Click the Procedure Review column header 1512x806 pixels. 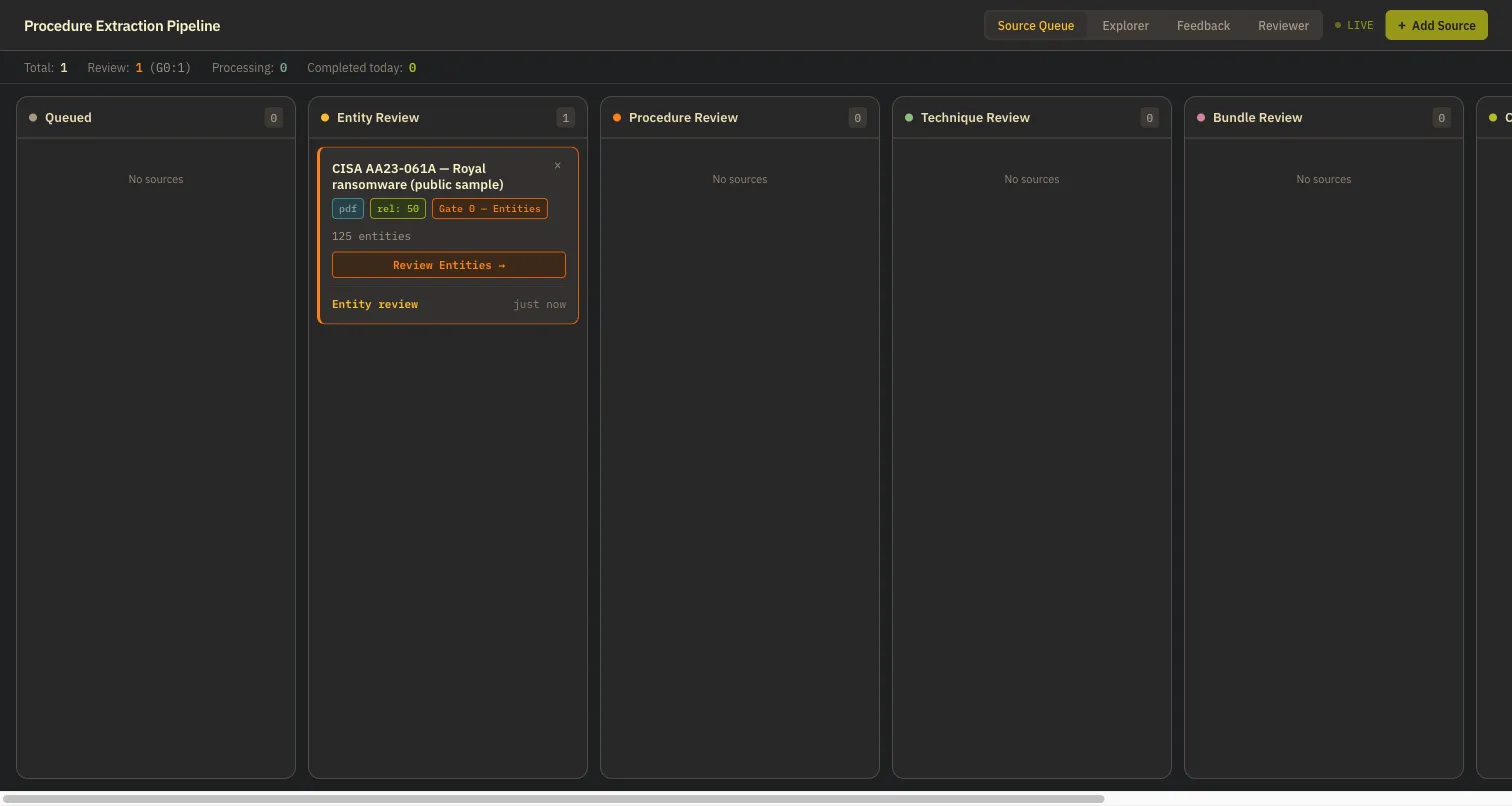pyautogui.click(x=740, y=118)
